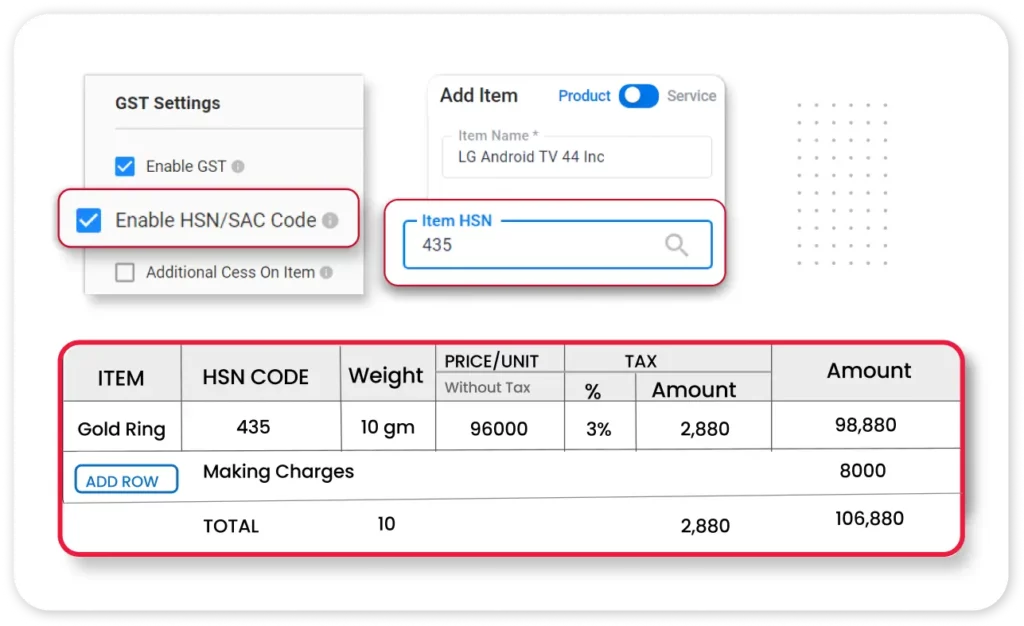Click the Item Name input field
Viewport: 1024px width, 626px height.
pyautogui.click(x=576, y=157)
